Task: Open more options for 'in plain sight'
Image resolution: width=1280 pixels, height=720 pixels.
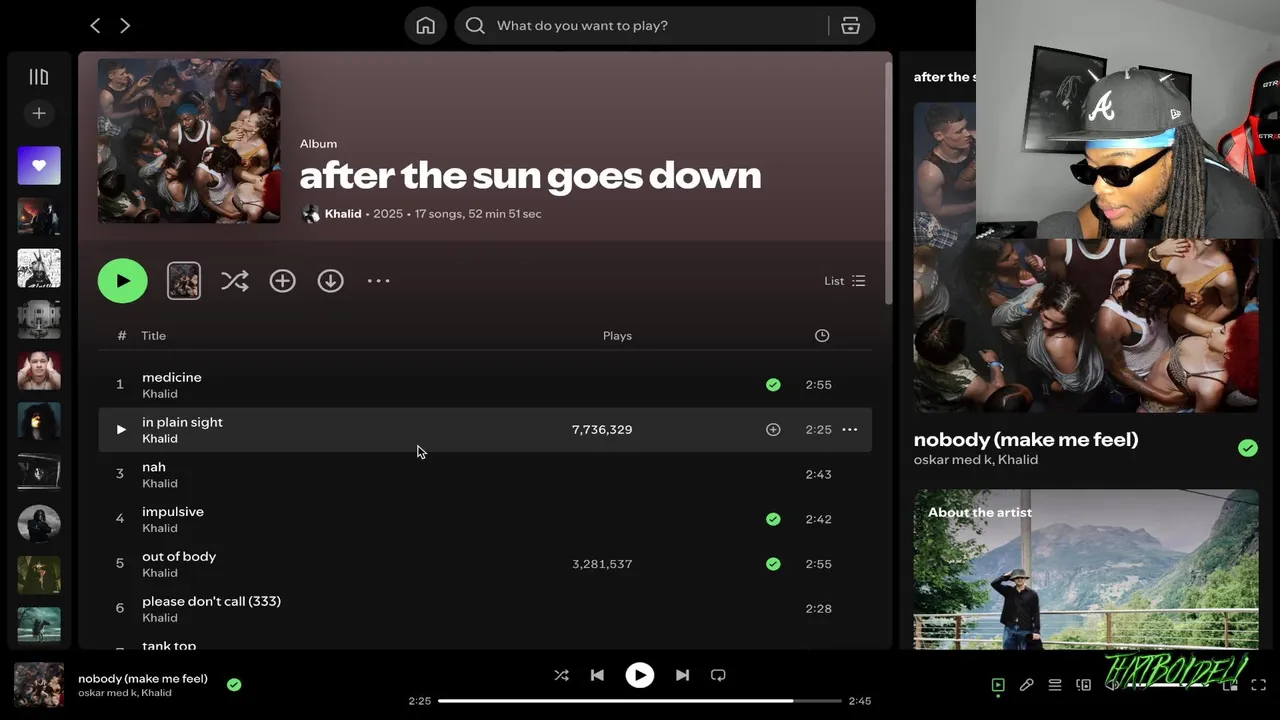Action: tap(850, 430)
